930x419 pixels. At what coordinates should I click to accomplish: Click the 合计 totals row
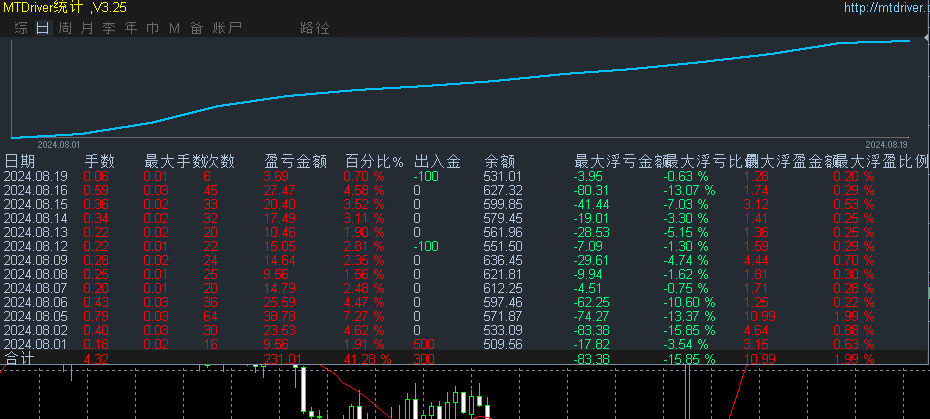tap(465, 358)
